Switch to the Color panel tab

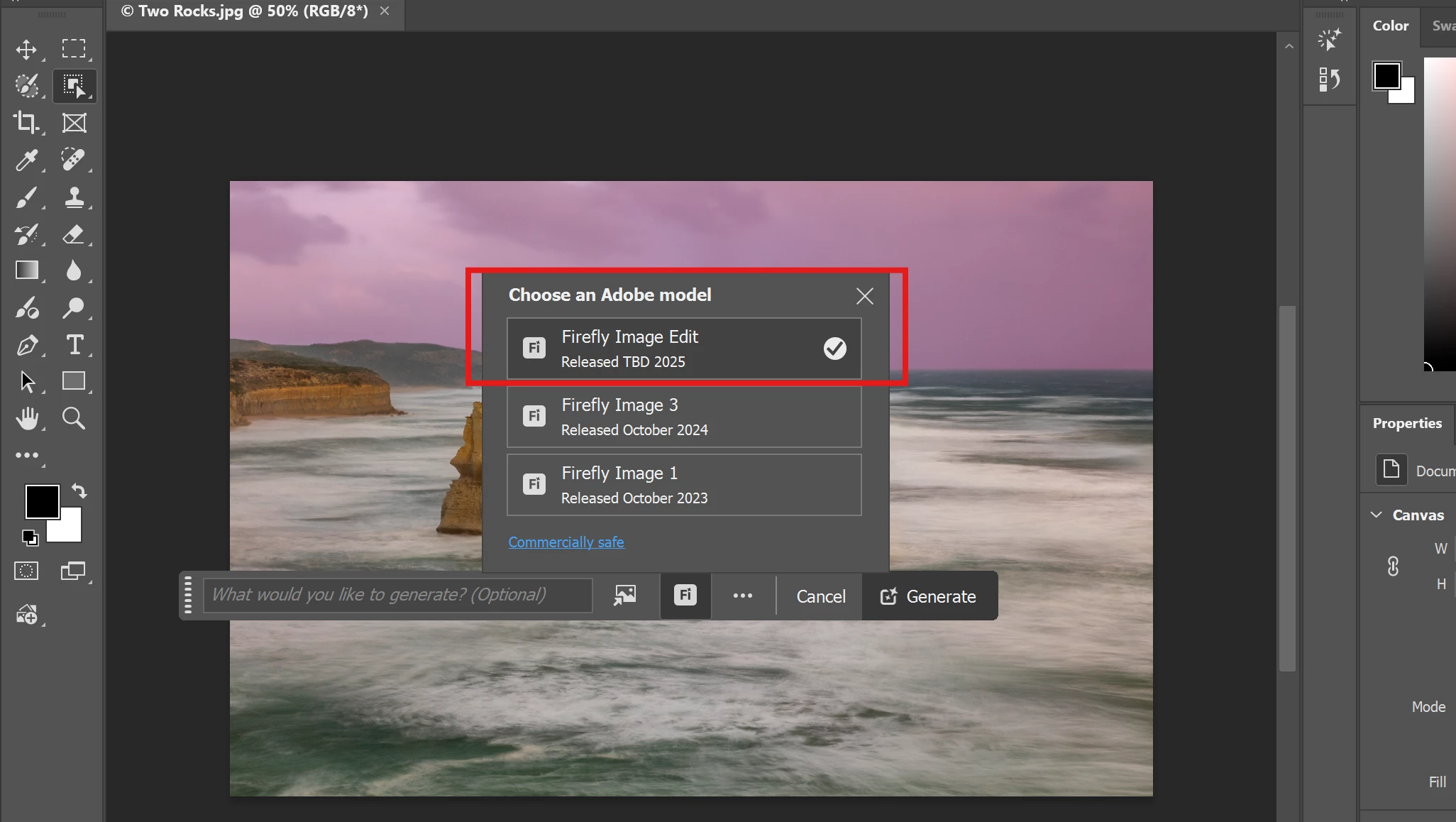[1390, 26]
